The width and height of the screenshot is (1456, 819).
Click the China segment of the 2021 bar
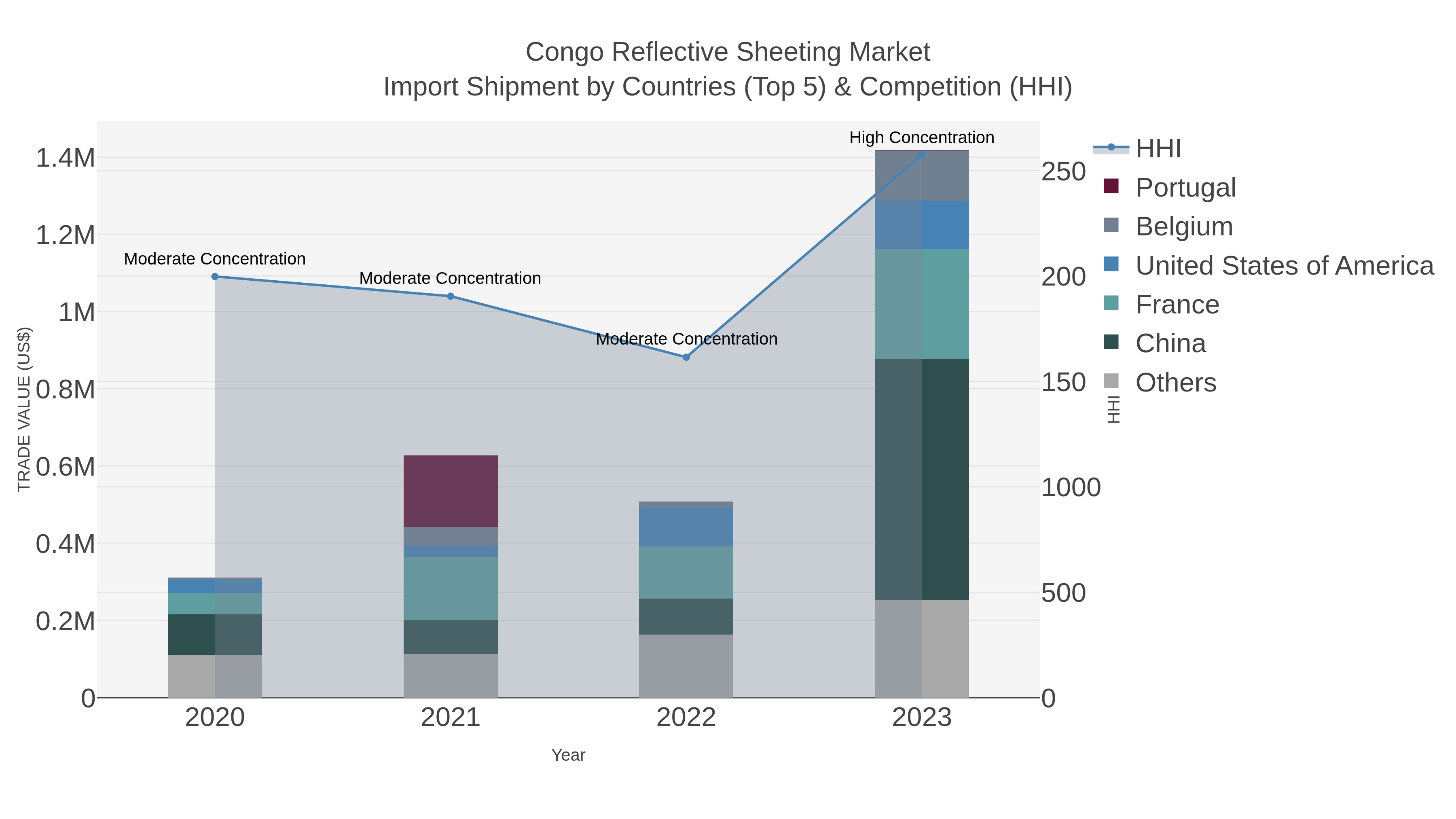point(451,637)
